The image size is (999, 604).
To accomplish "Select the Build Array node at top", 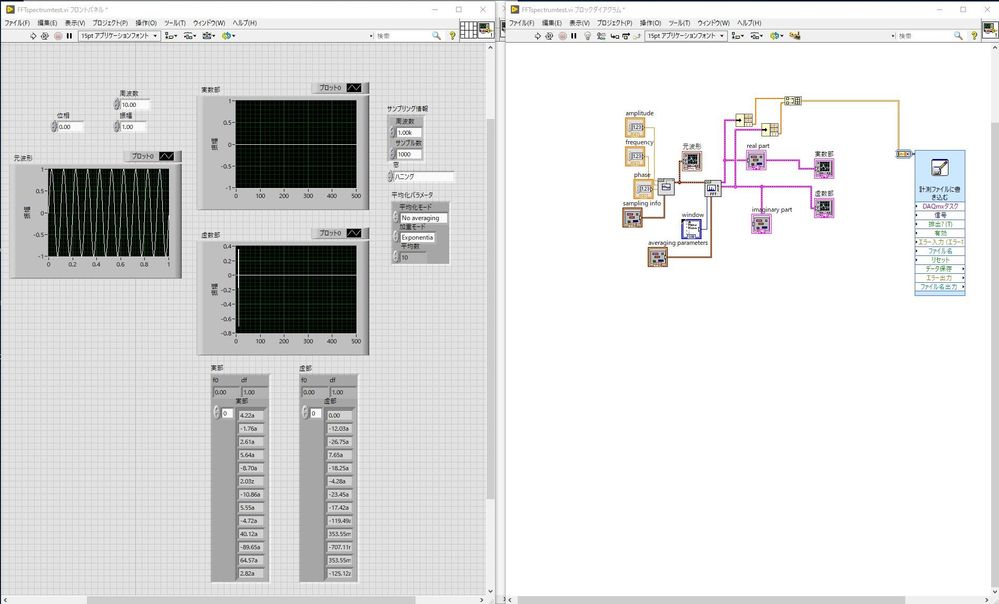I will (x=793, y=100).
